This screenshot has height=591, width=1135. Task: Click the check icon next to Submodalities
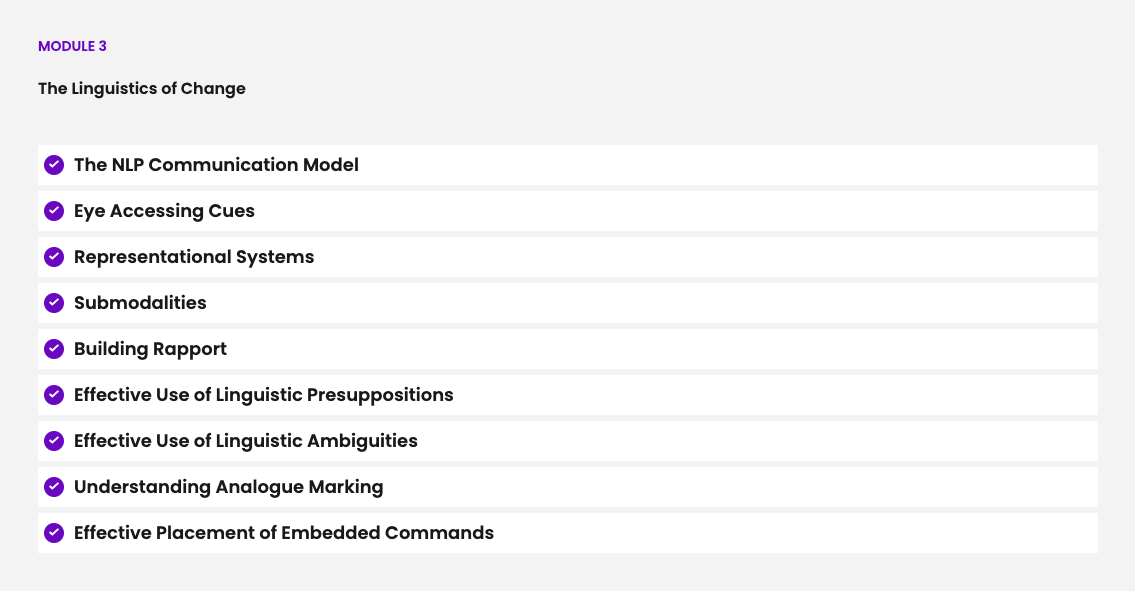54,303
